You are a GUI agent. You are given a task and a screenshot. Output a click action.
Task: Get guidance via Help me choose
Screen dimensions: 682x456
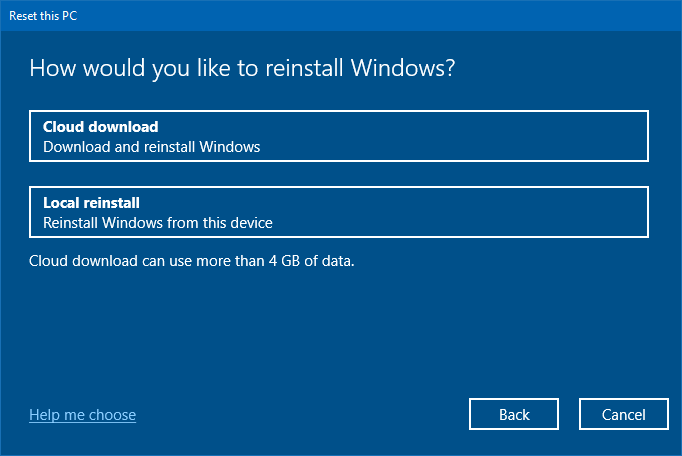pyautogui.click(x=83, y=415)
